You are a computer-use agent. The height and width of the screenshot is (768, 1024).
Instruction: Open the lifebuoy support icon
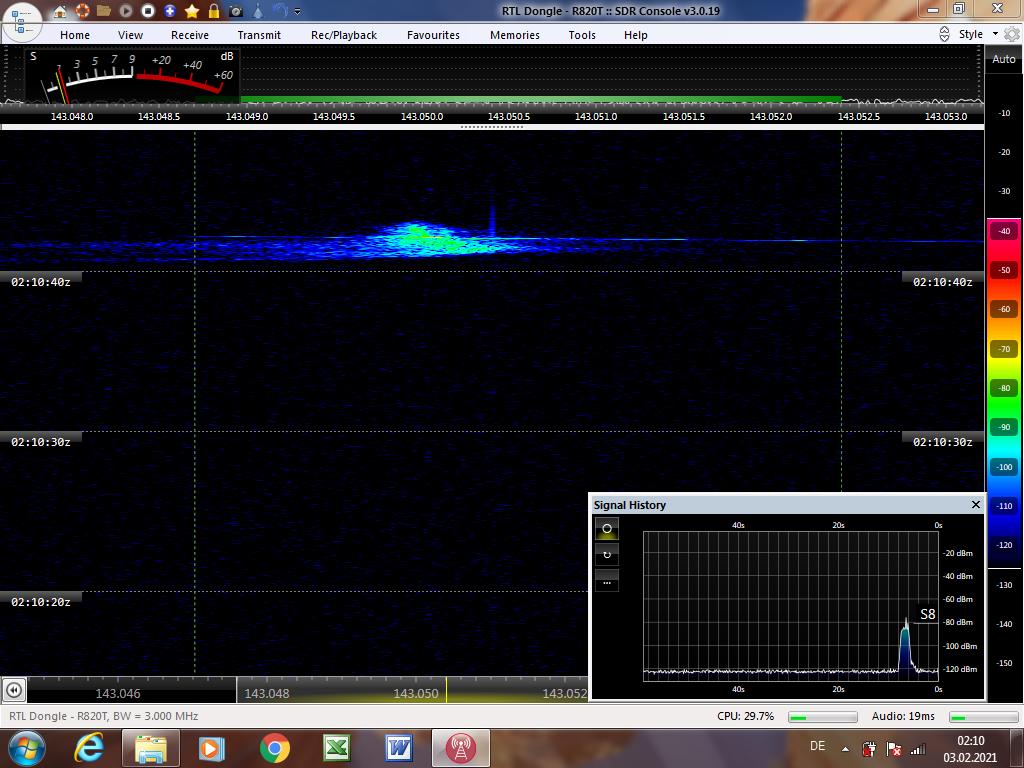click(x=82, y=11)
